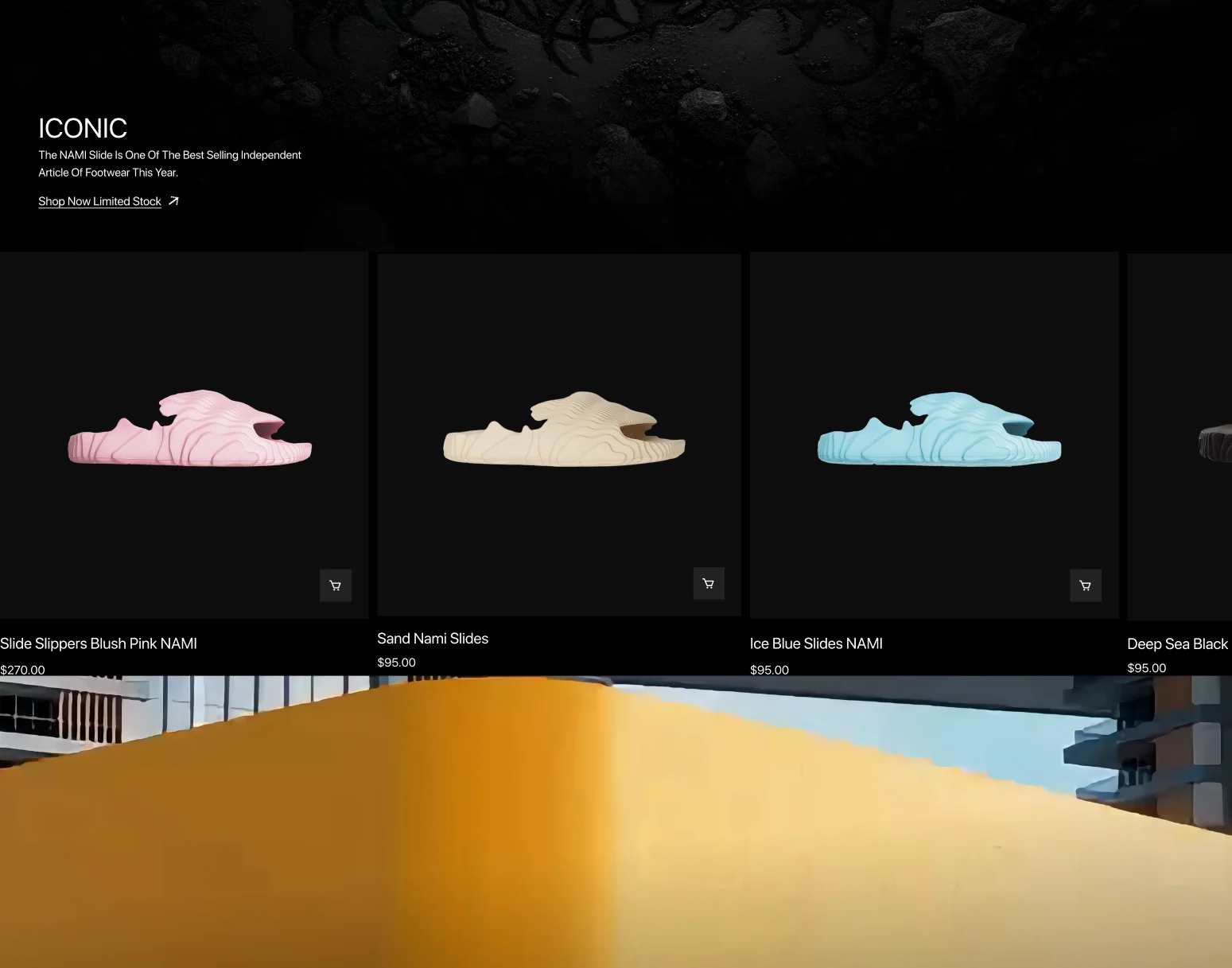1232x968 pixels.
Task: Open the Deep Sea Black product title
Action: pyautogui.click(x=1178, y=644)
